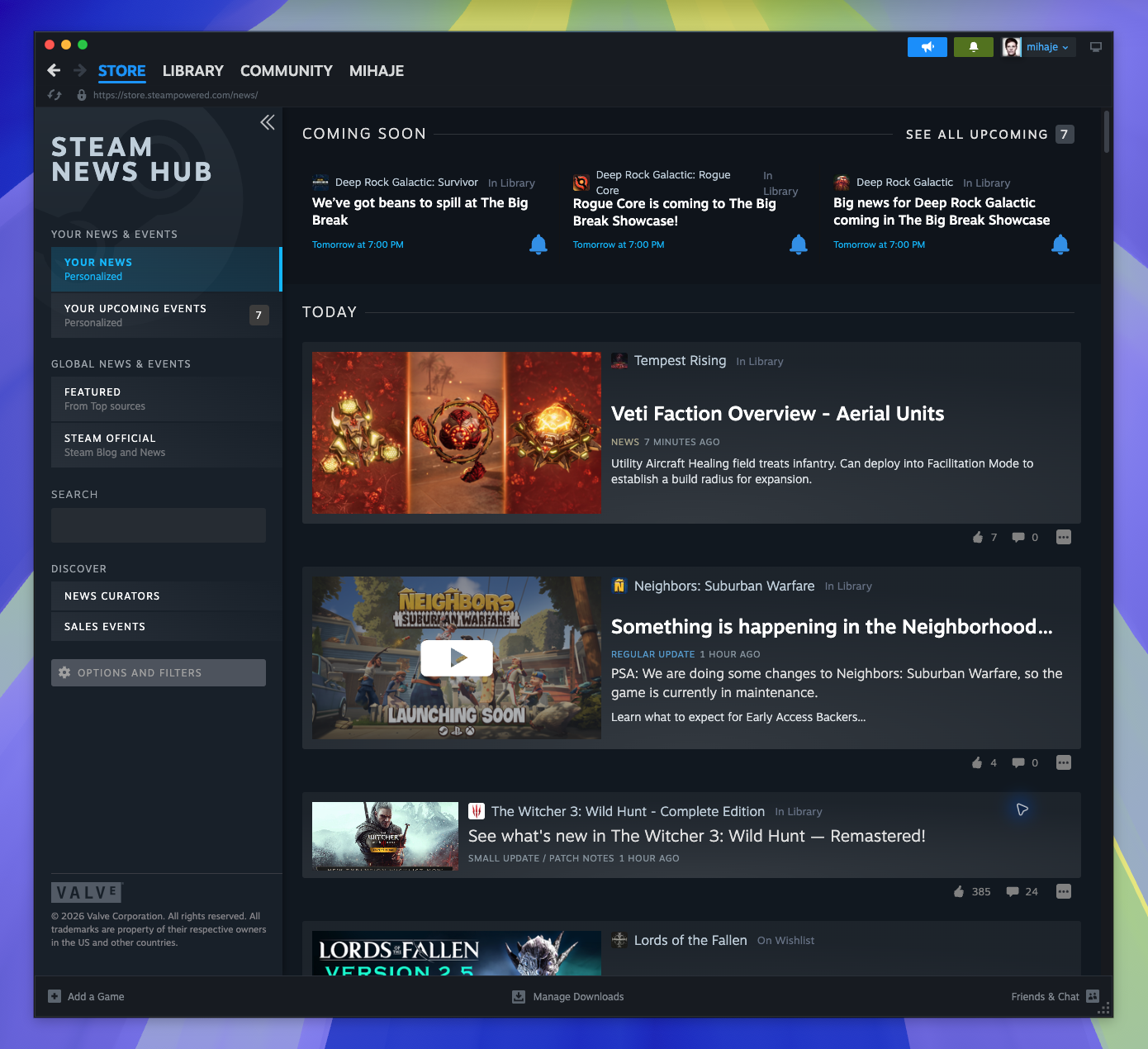
Task: Open more options for Tempest Rising post
Action: (1064, 537)
